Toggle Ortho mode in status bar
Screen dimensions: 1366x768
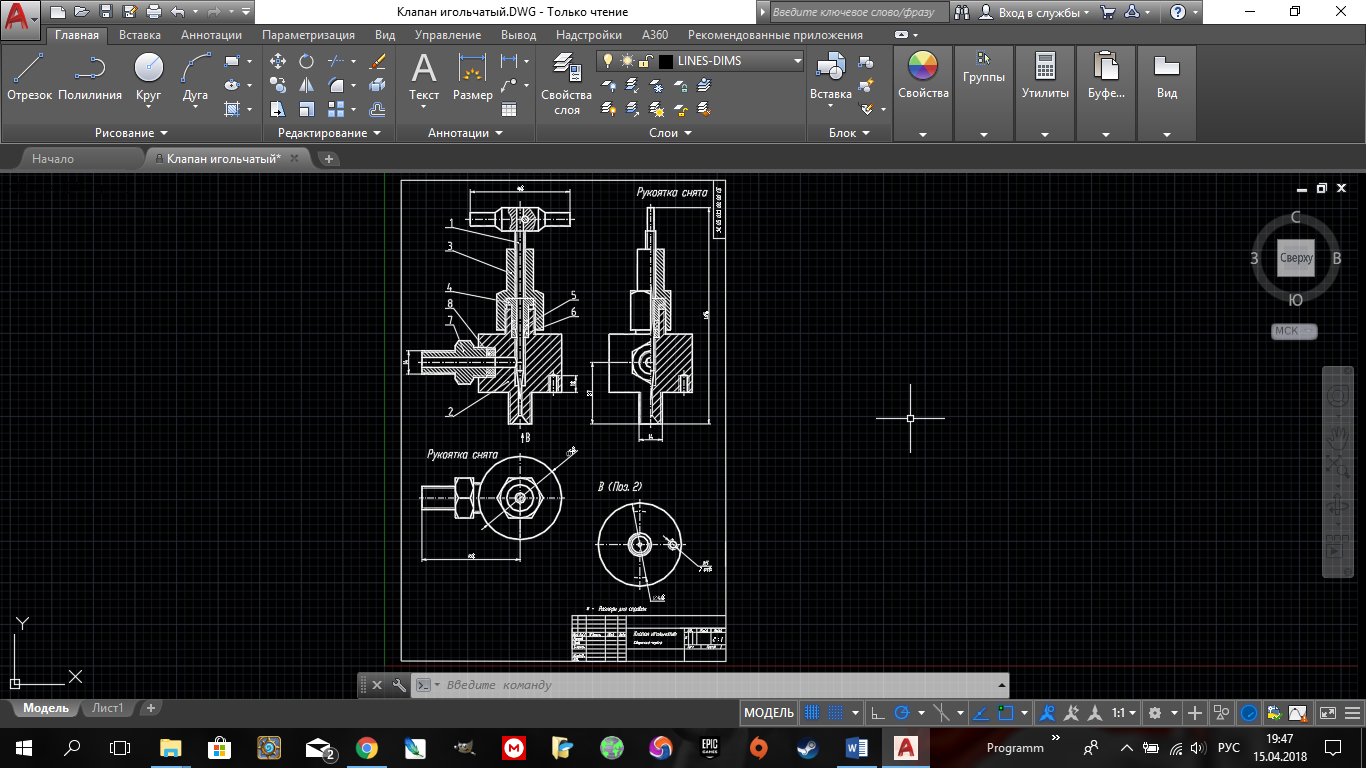pos(877,713)
